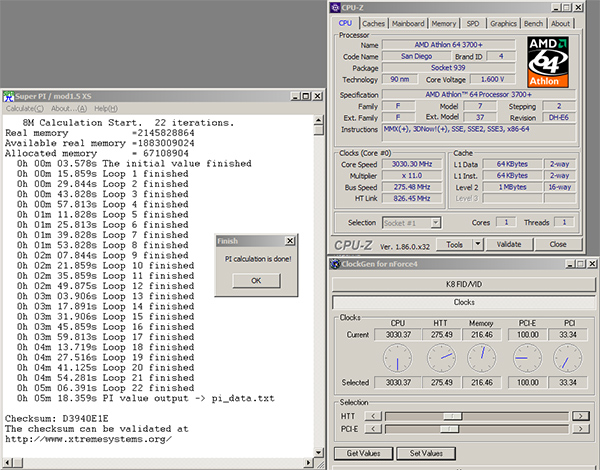
Task: Click the Validate button in CPU-Z
Action: point(509,245)
